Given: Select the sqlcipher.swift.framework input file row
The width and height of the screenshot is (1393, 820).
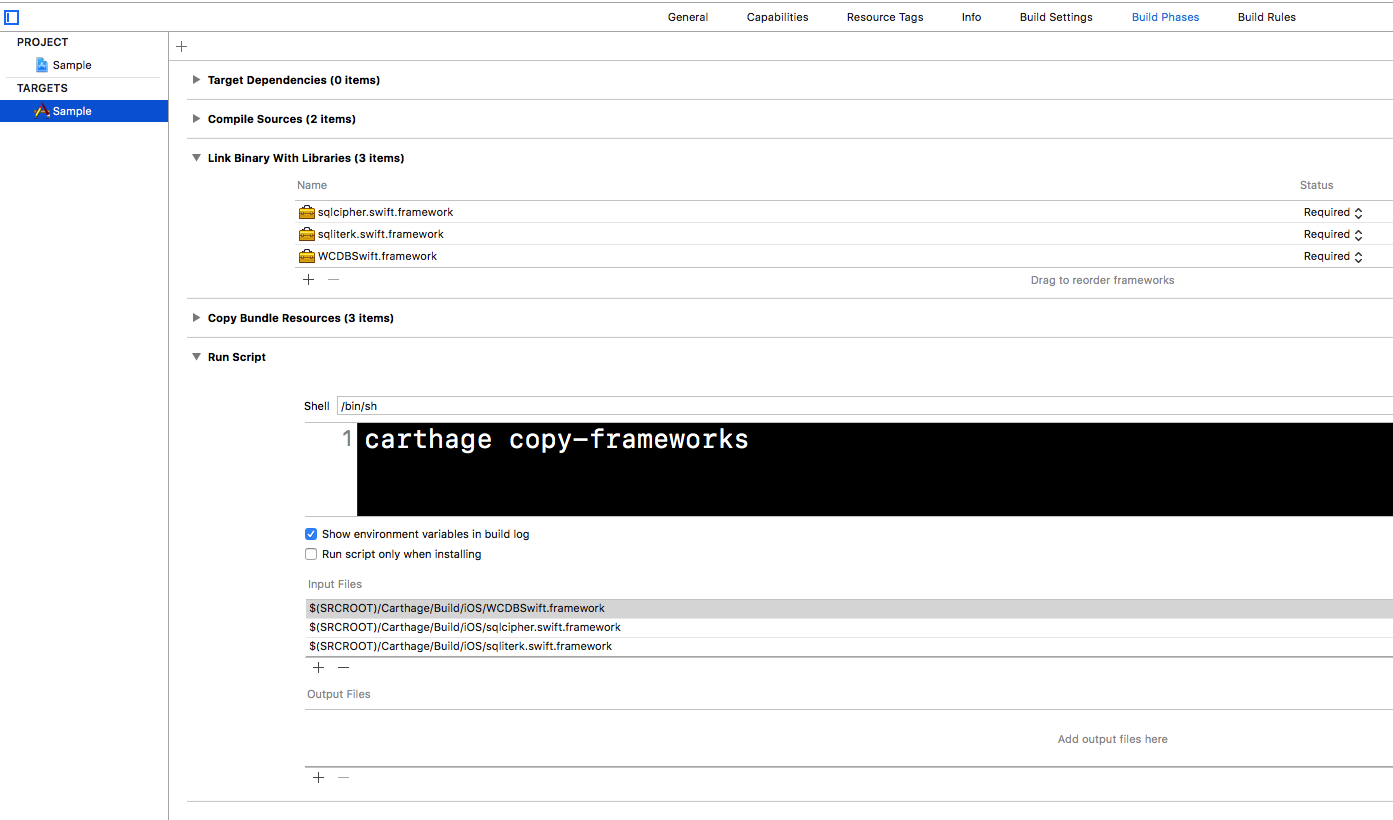Looking at the screenshot, I should pos(465,627).
